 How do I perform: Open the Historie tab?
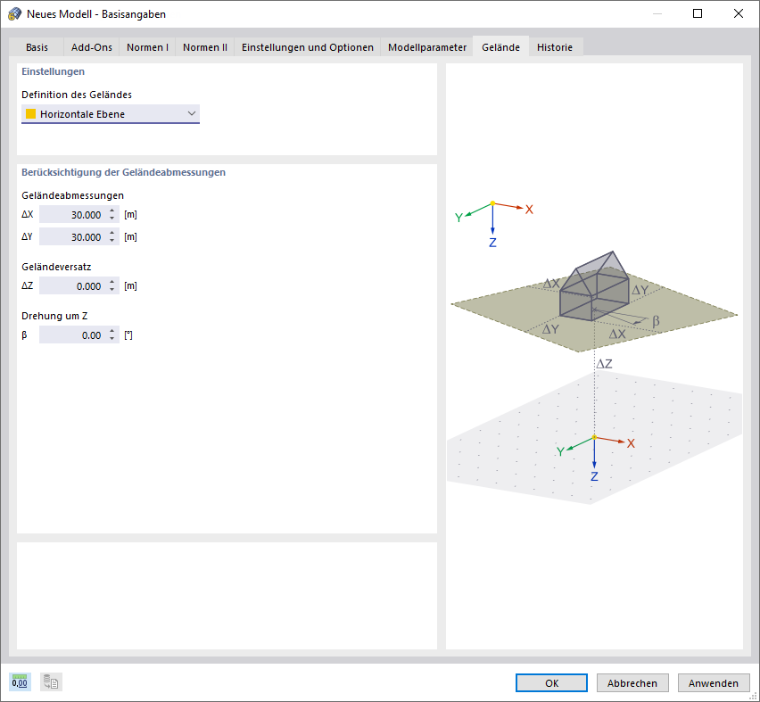point(555,47)
